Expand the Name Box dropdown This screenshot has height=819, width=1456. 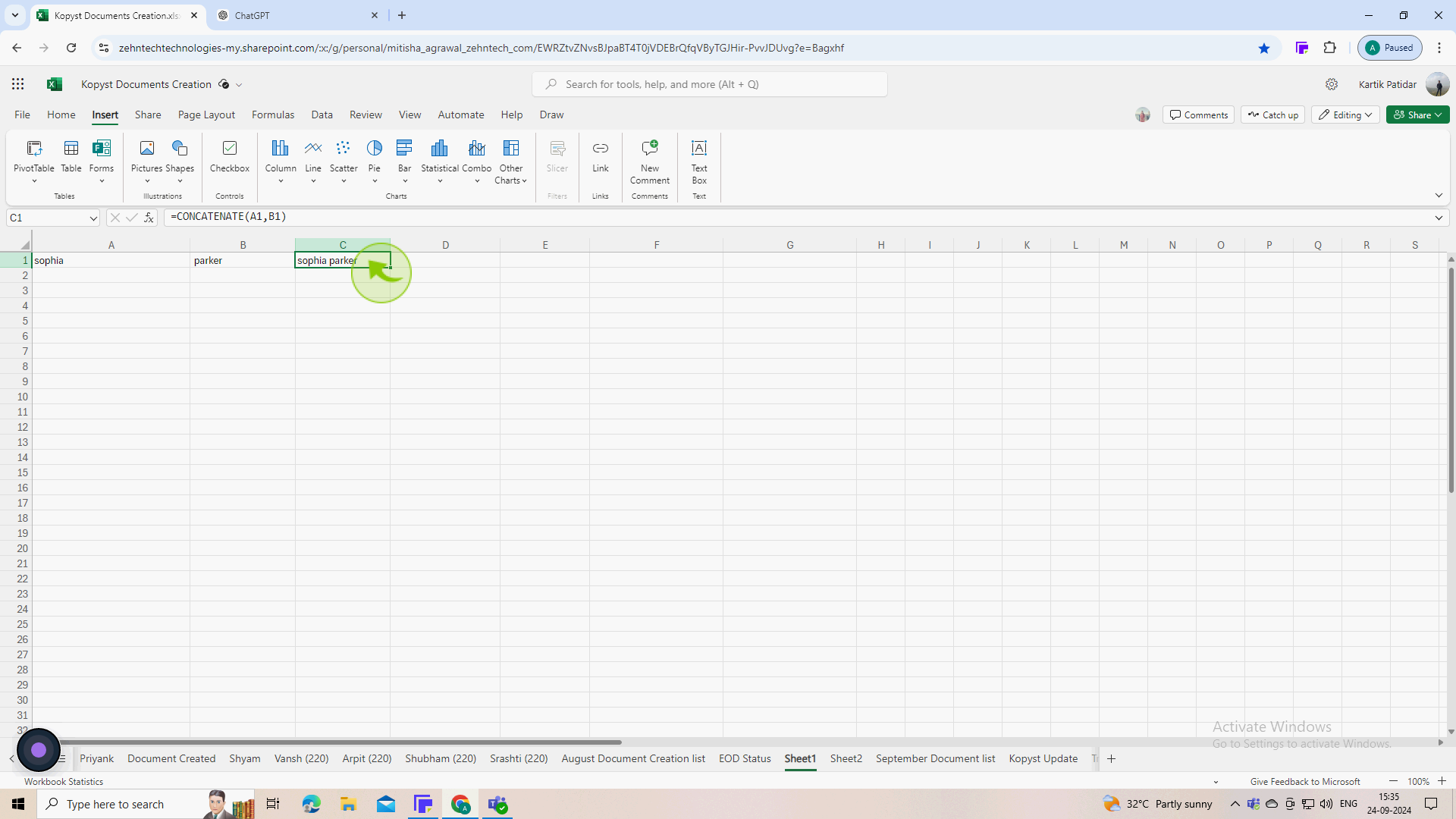pos(93,218)
